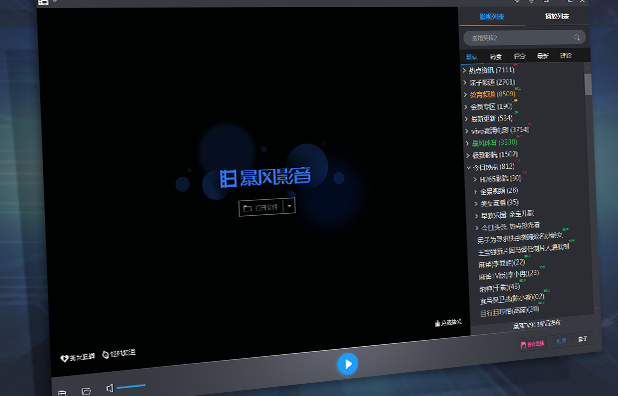Viewport: 618px width, 396px height.
Task: Select the list item ending (43)
Action: [500, 287]
